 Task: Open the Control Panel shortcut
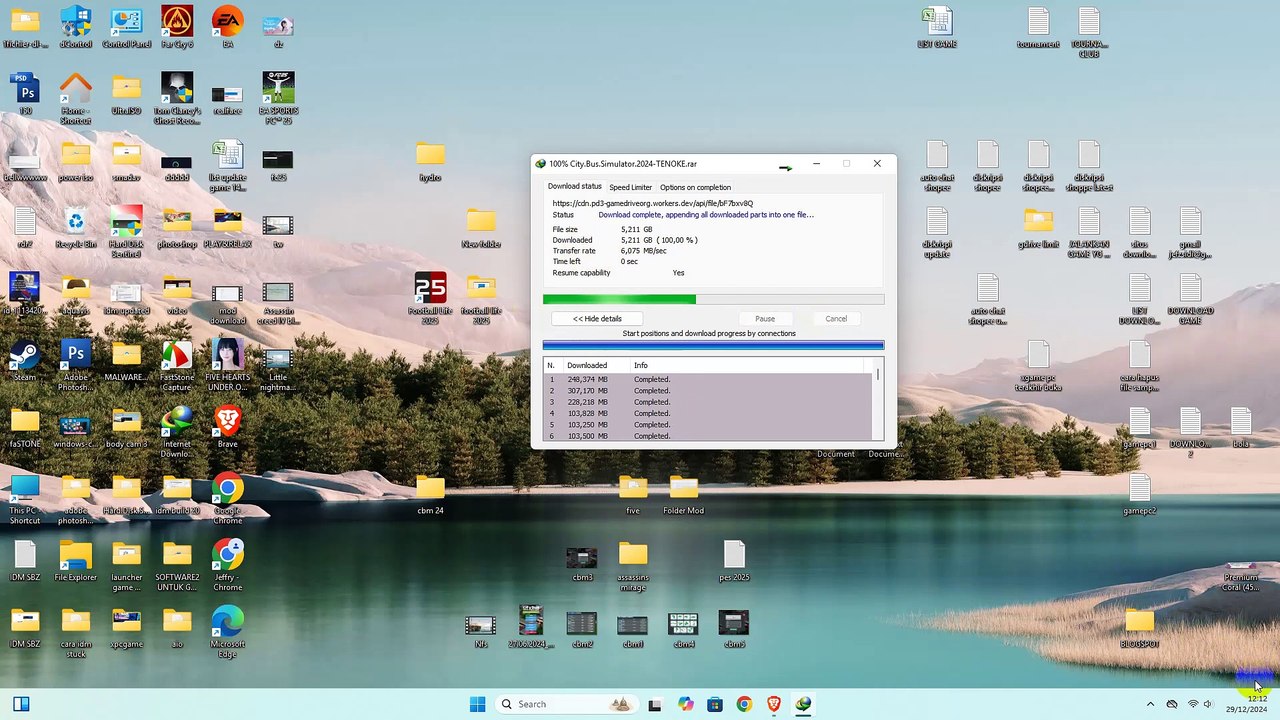coord(126,28)
